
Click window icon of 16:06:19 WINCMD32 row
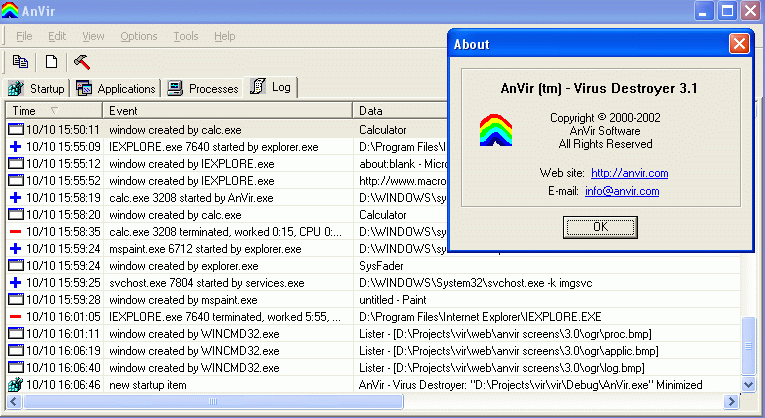(16, 351)
